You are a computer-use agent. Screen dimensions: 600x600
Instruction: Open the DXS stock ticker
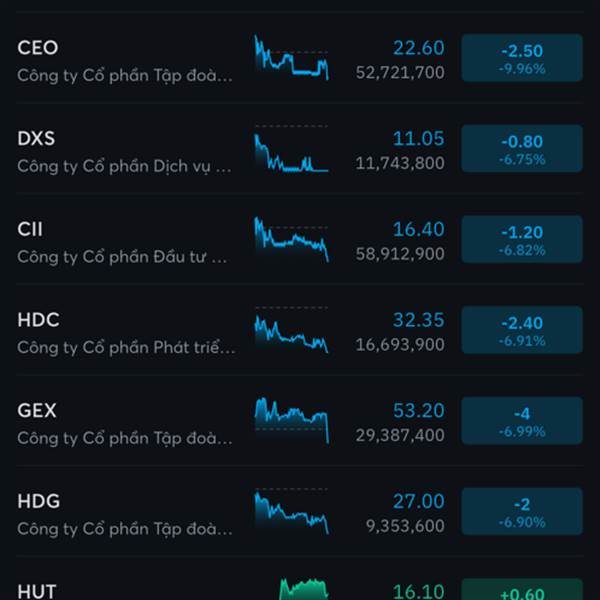click(36, 139)
